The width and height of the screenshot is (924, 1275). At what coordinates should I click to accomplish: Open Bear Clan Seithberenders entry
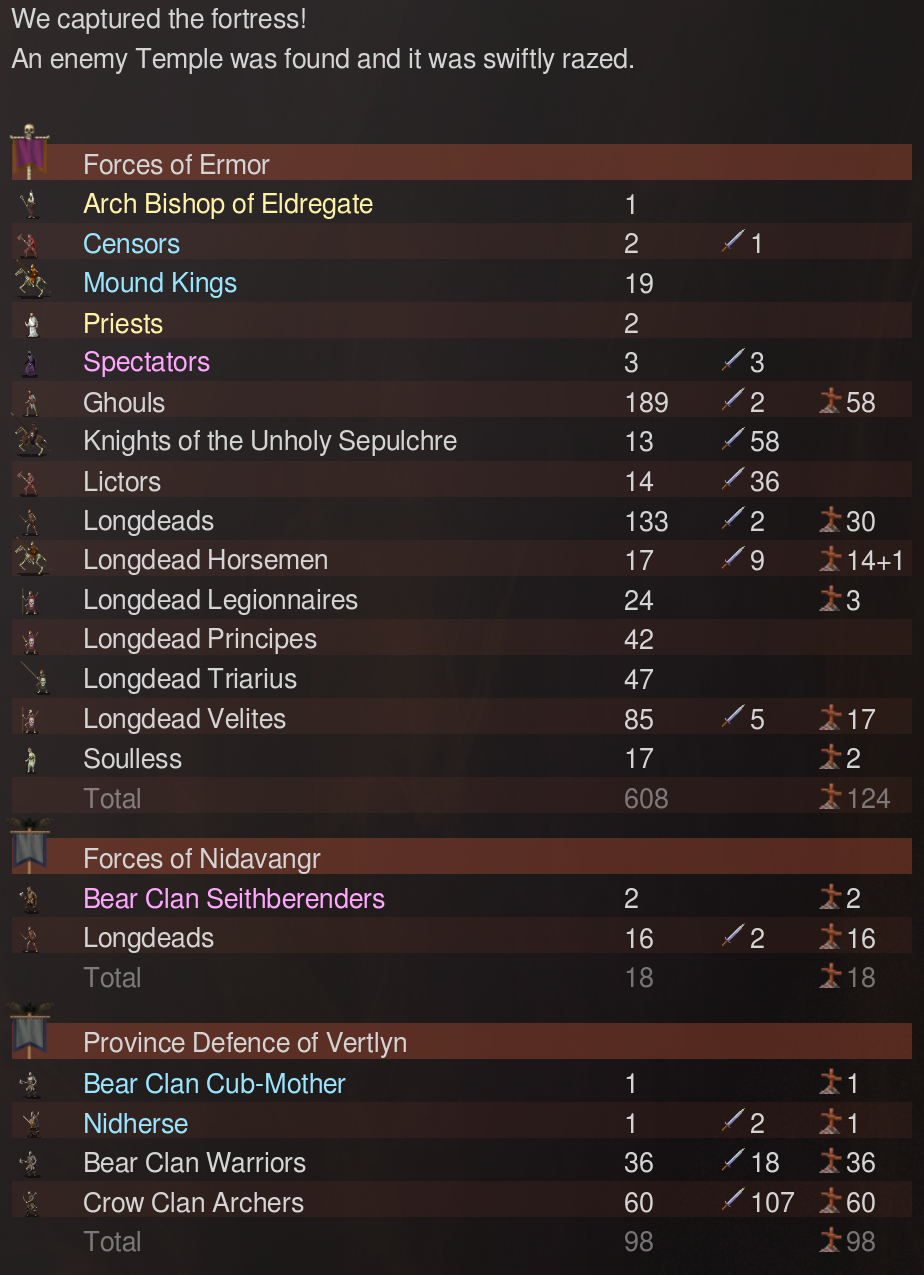[x=234, y=898]
